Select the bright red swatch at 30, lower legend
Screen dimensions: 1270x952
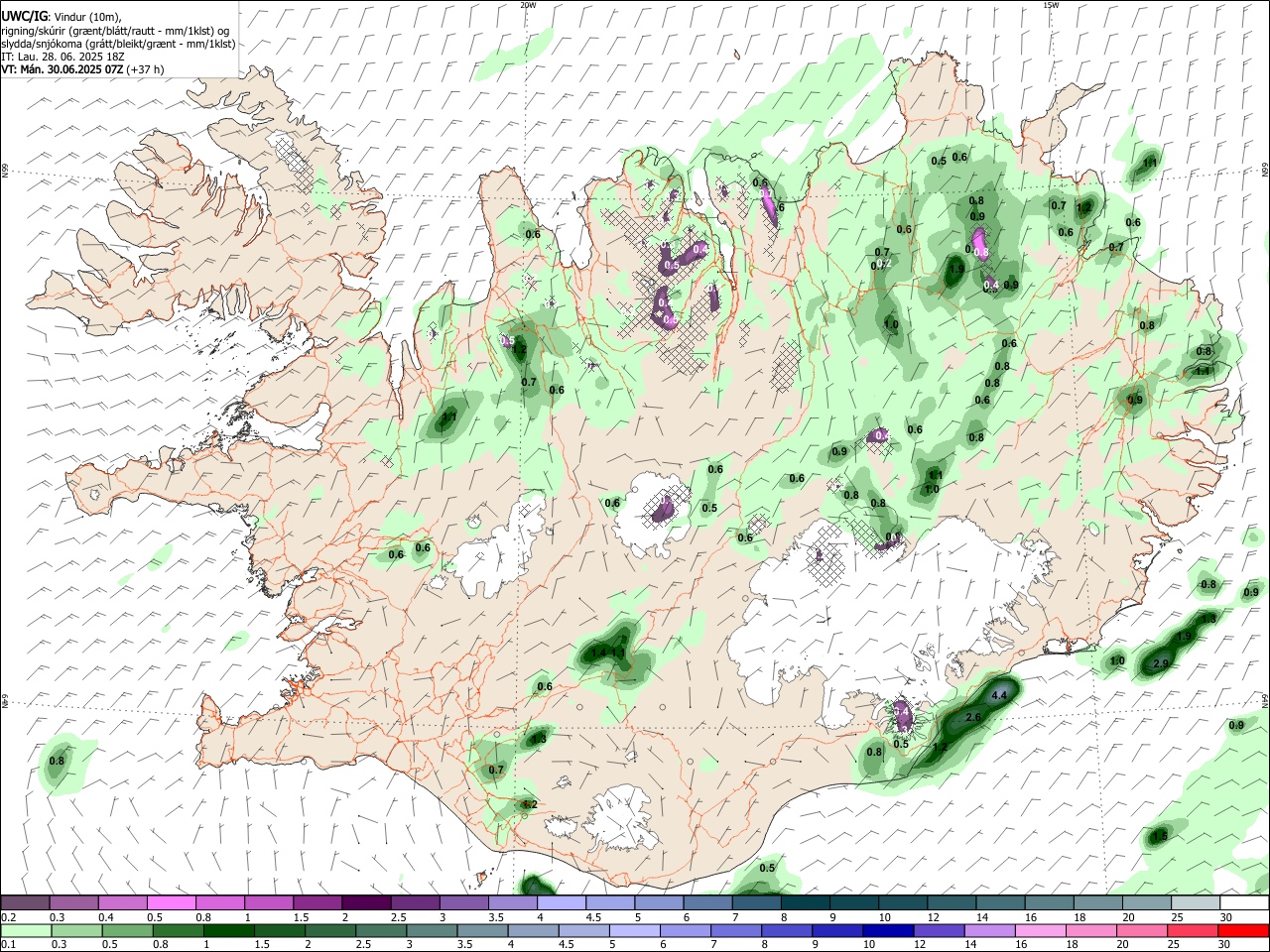[x=1242, y=930]
